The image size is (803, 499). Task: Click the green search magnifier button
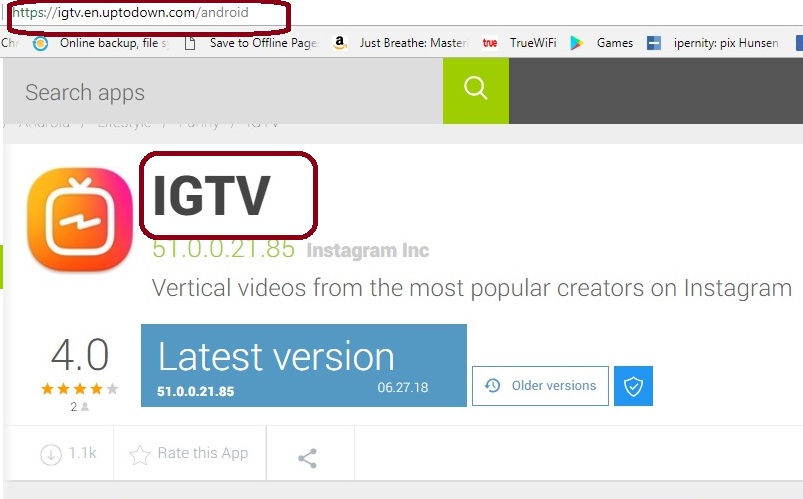tap(476, 91)
